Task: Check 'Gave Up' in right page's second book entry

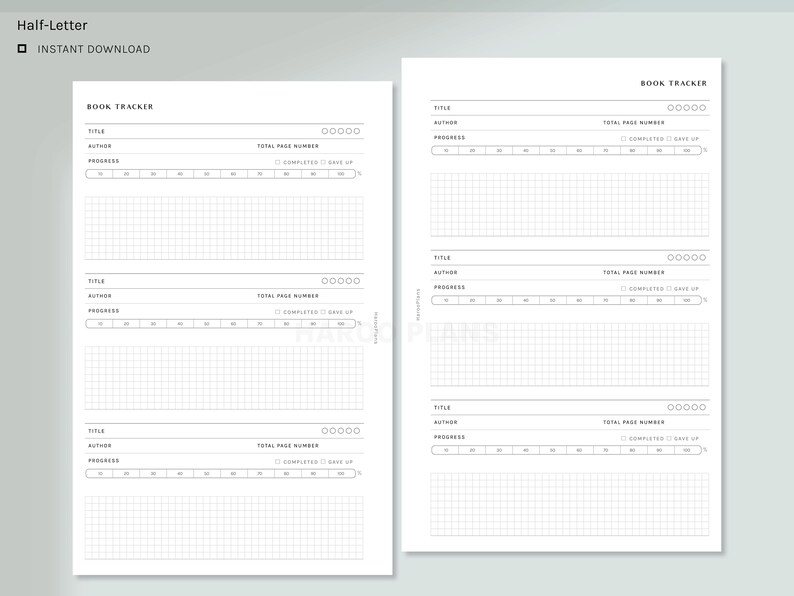Action: pos(669,289)
